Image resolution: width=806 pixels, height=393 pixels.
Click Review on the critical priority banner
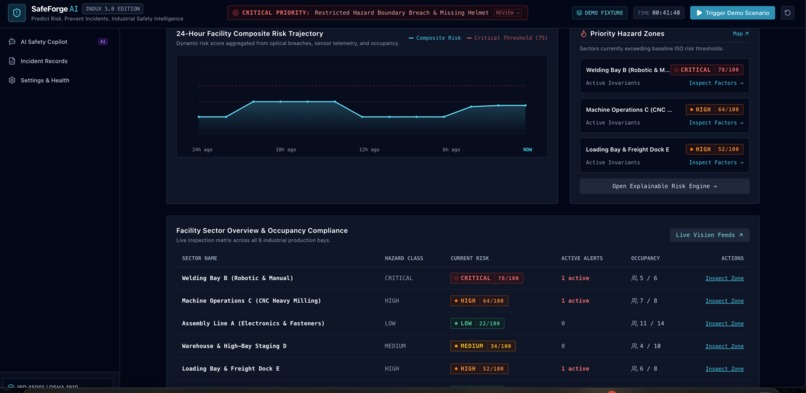(x=508, y=13)
